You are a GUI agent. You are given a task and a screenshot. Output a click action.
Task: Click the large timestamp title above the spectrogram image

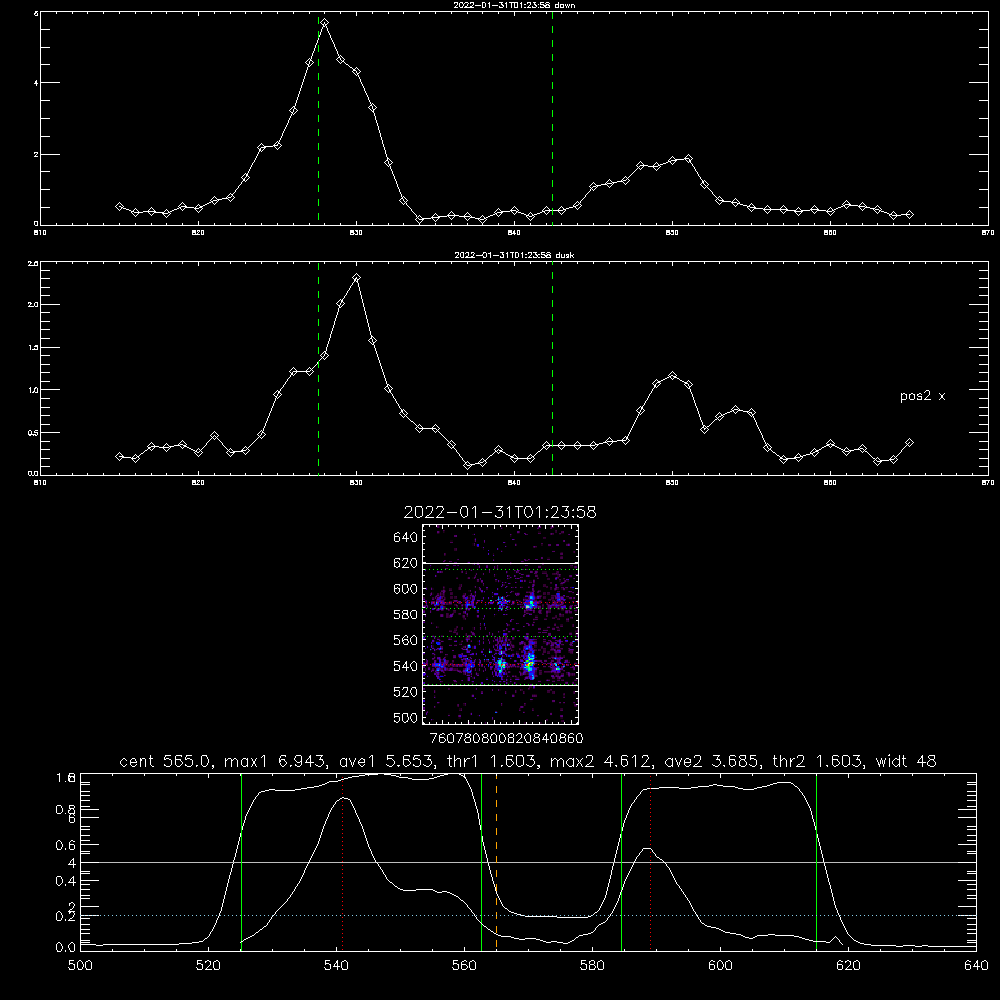500,512
